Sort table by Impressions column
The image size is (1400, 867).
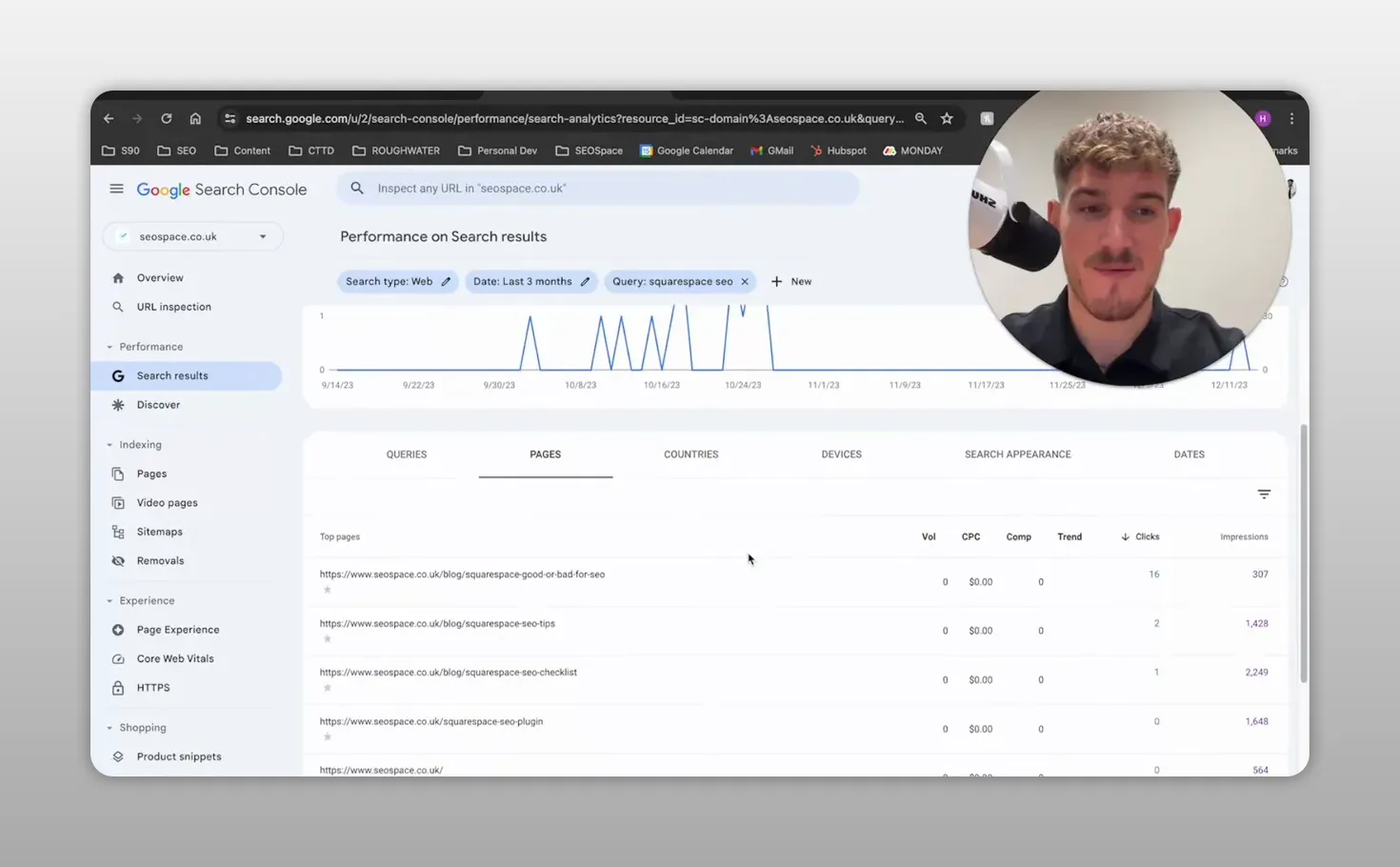click(x=1244, y=537)
